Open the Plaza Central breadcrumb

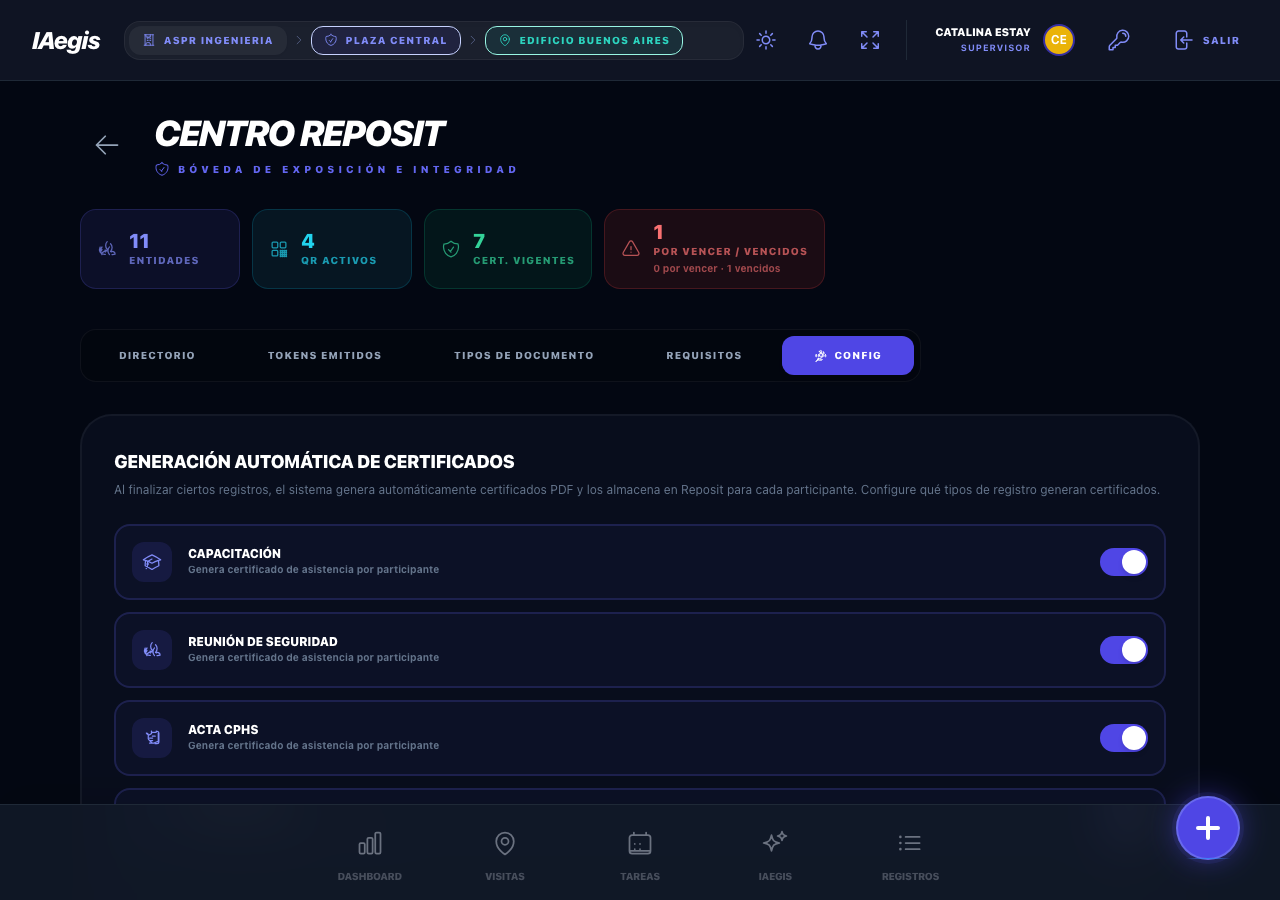tap(386, 40)
